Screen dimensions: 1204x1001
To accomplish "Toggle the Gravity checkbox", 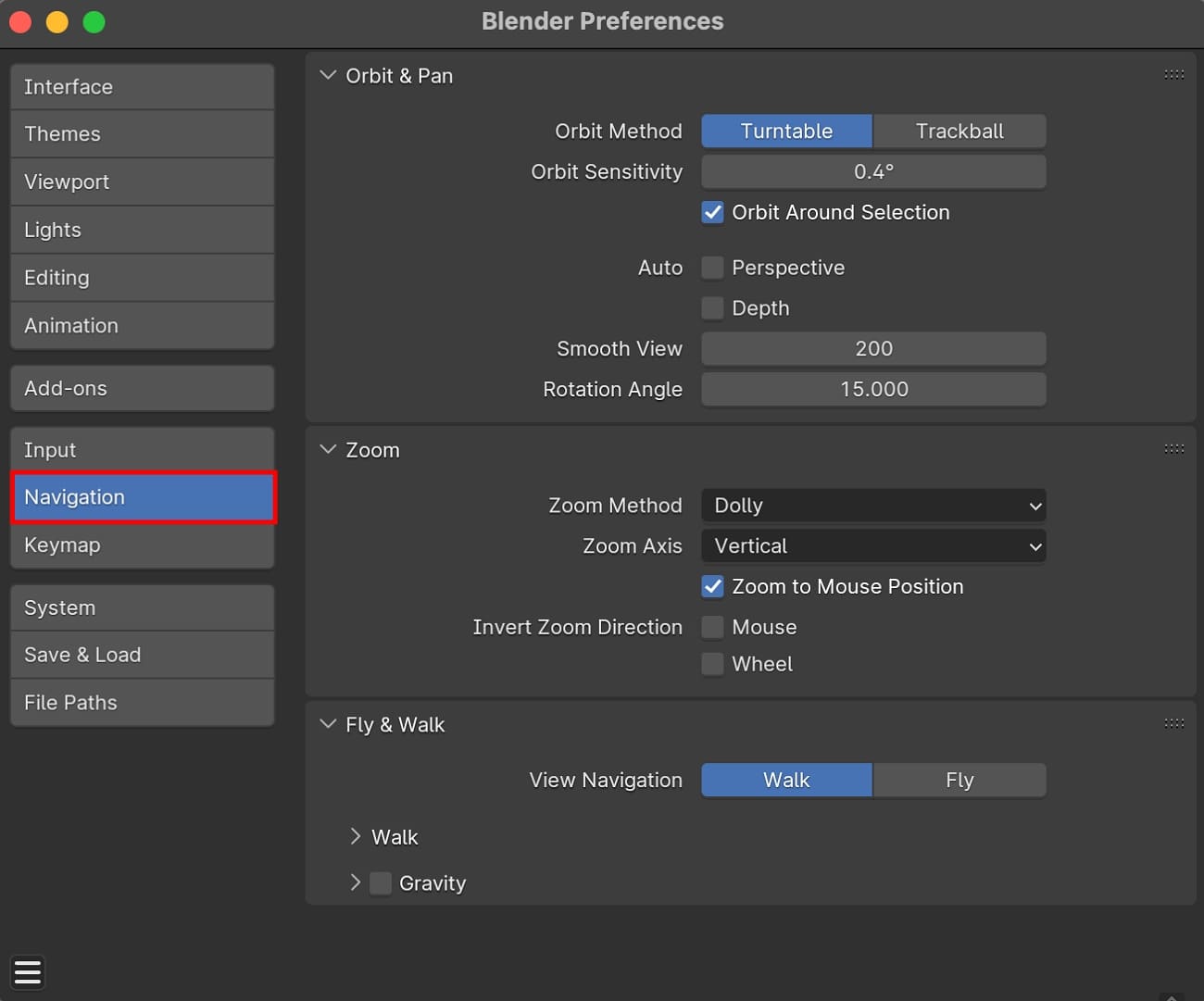I will 380,883.
